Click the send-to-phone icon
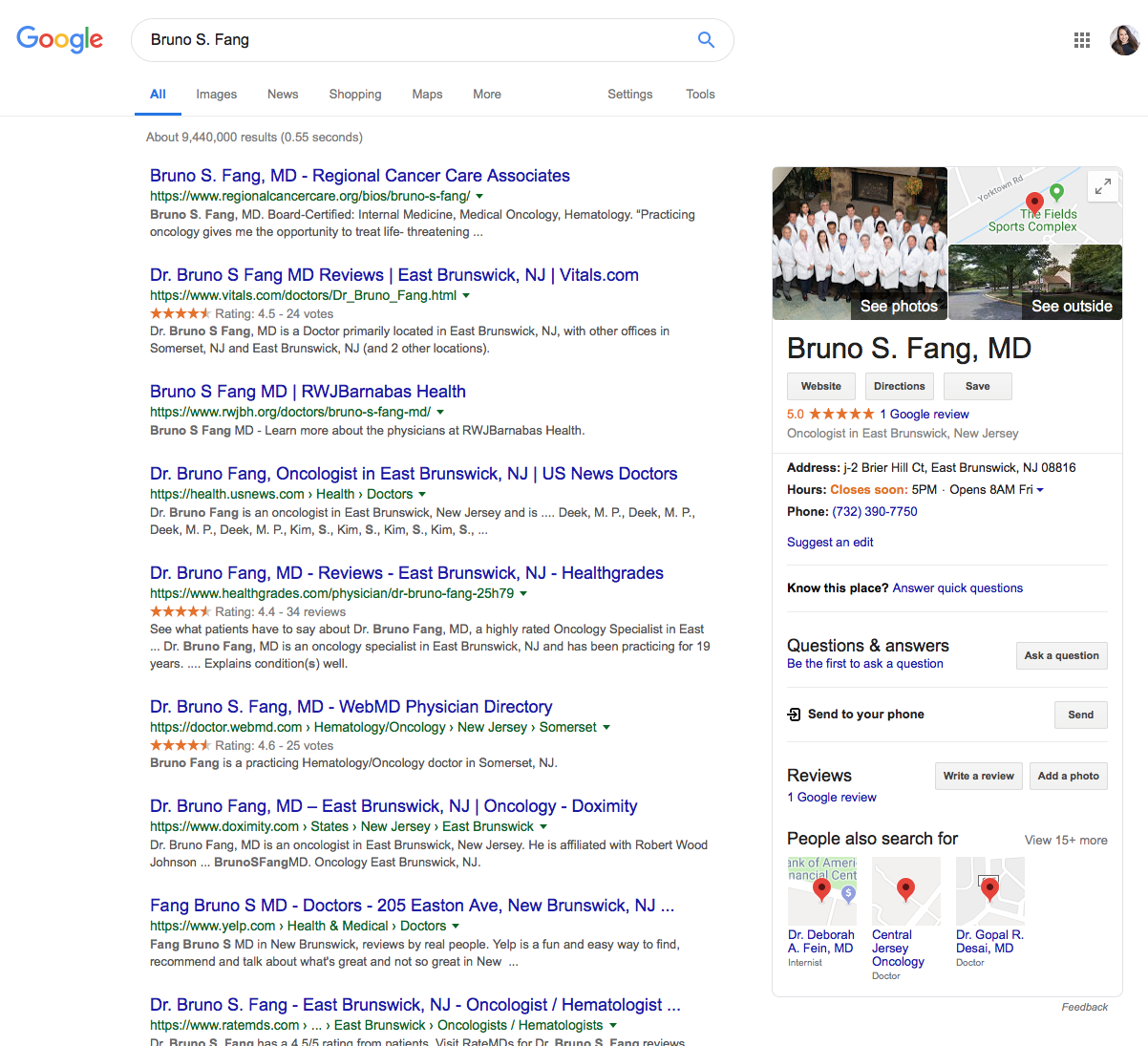This screenshot has width=1148, height=1046. (x=794, y=715)
